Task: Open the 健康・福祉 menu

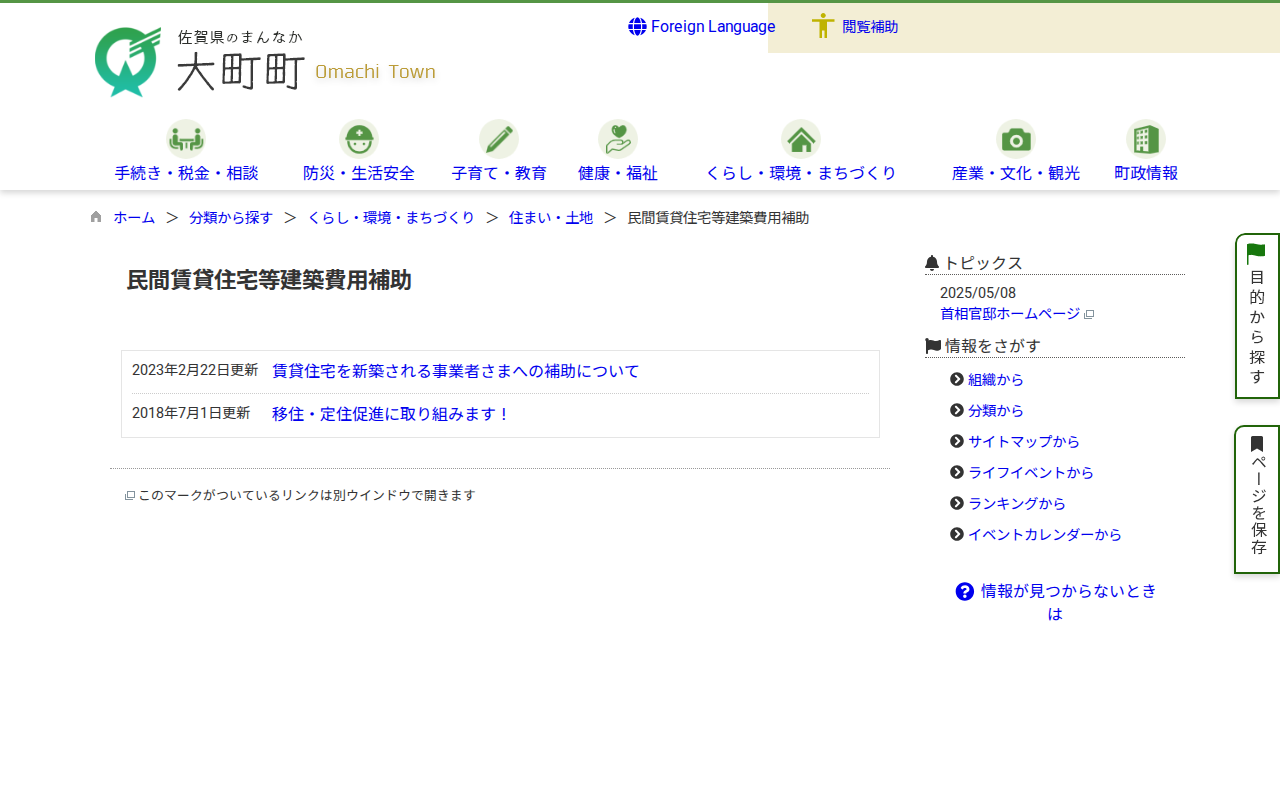Action: click(618, 173)
